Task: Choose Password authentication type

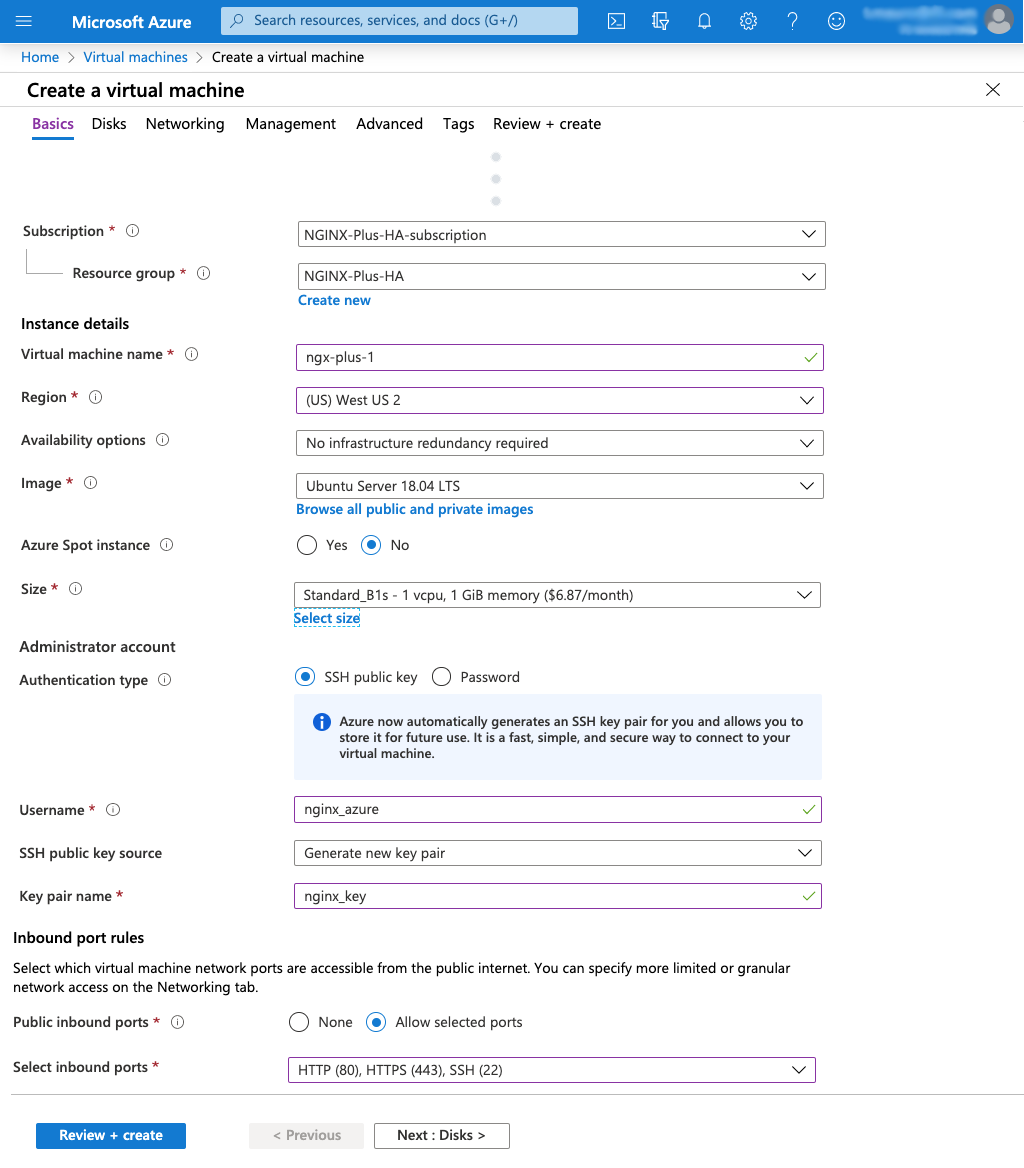Action: 441,676
